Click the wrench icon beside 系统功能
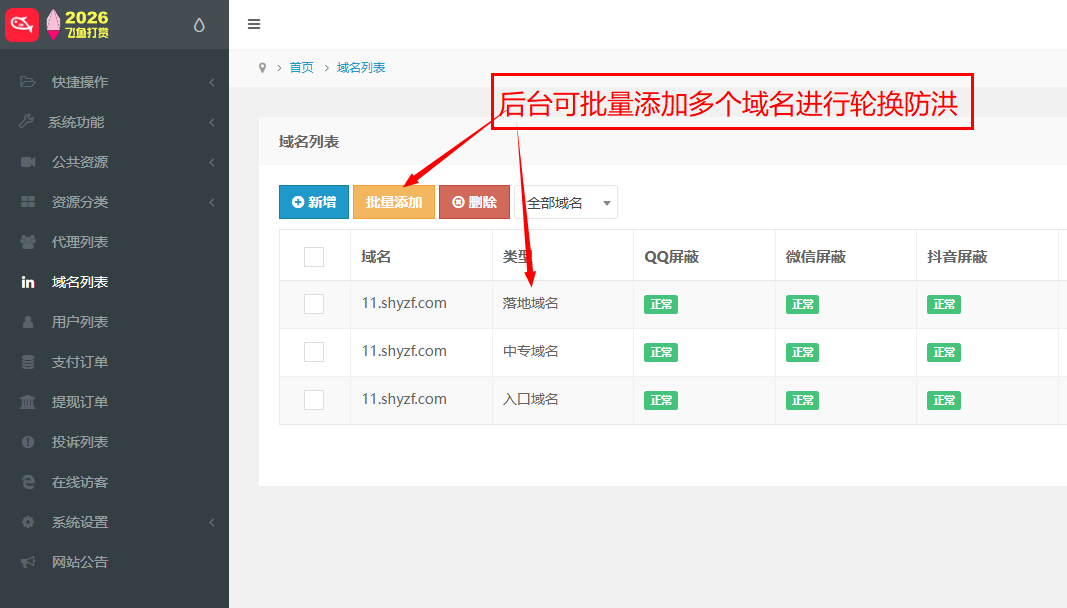The image size is (1067, 608). point(27,121)
